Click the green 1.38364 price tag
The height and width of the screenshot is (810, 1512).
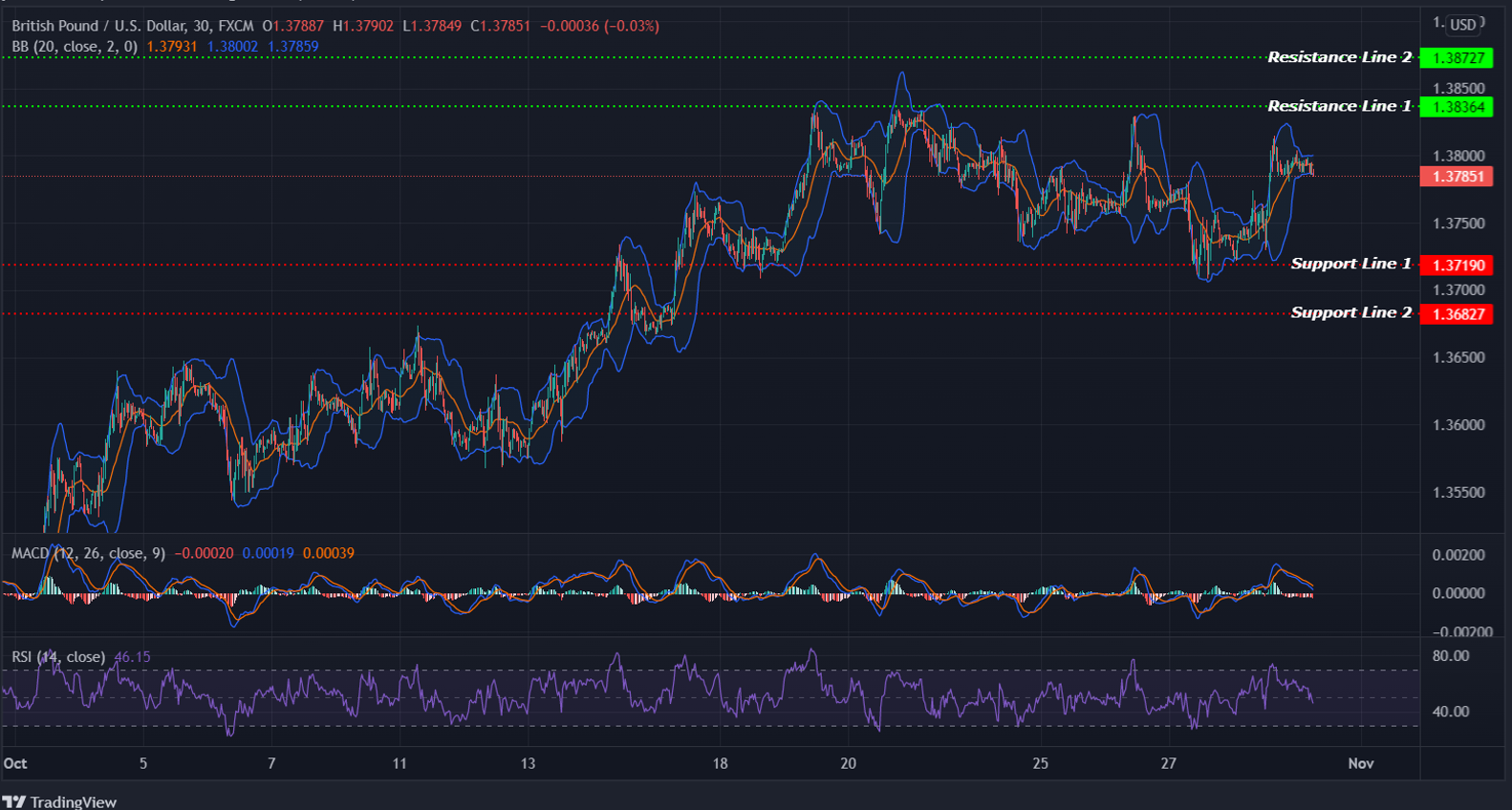pos(1457,107)
